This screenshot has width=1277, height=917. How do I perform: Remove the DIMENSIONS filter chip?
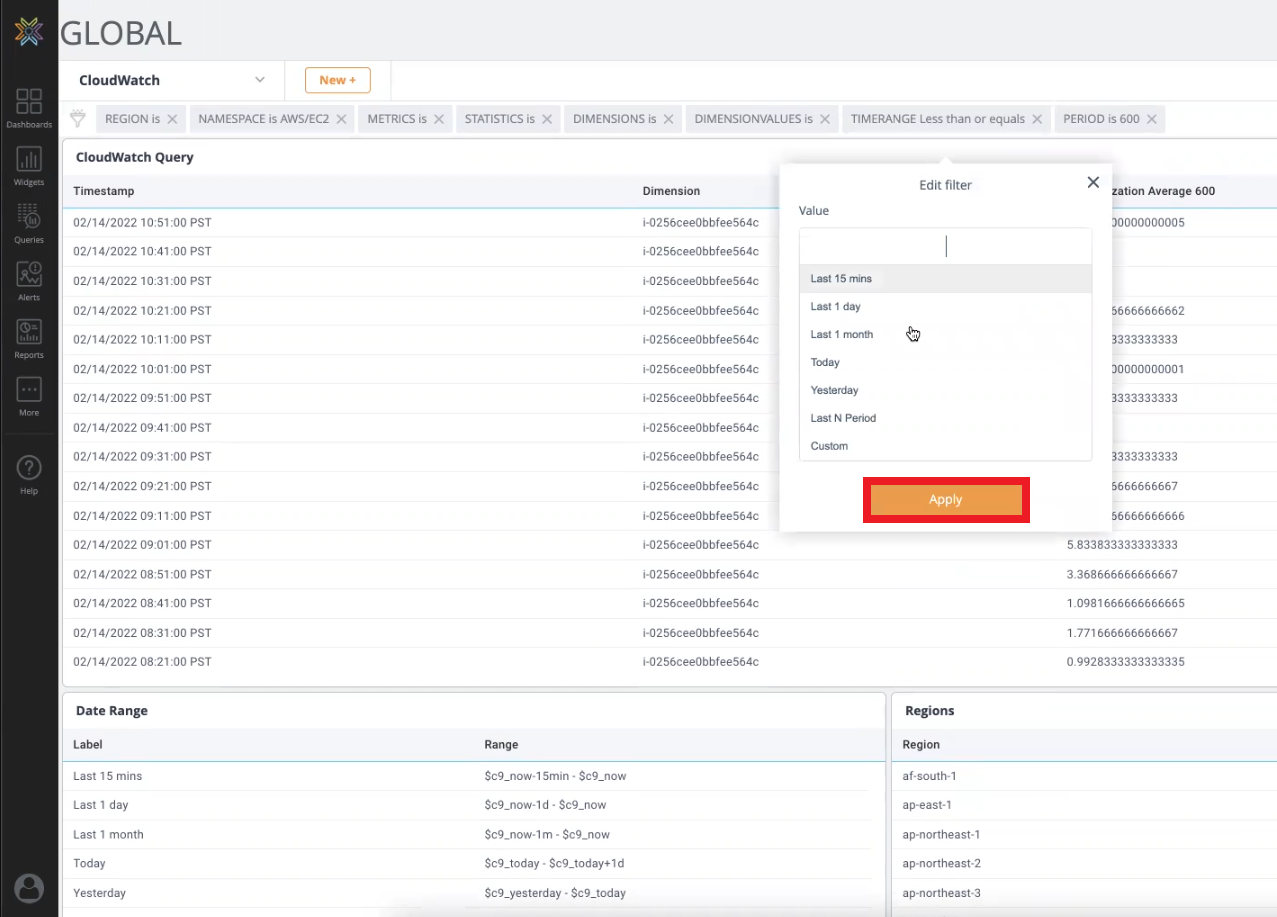click(669, 119)
